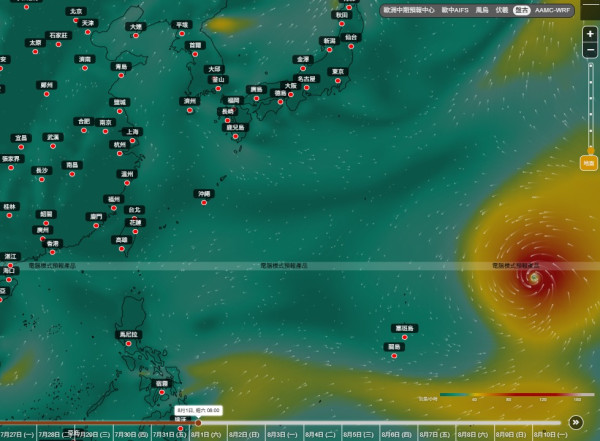Jump to 8月4日 (二) on the timeline
The image size is (600, 441).
click(x=320, y=434)
